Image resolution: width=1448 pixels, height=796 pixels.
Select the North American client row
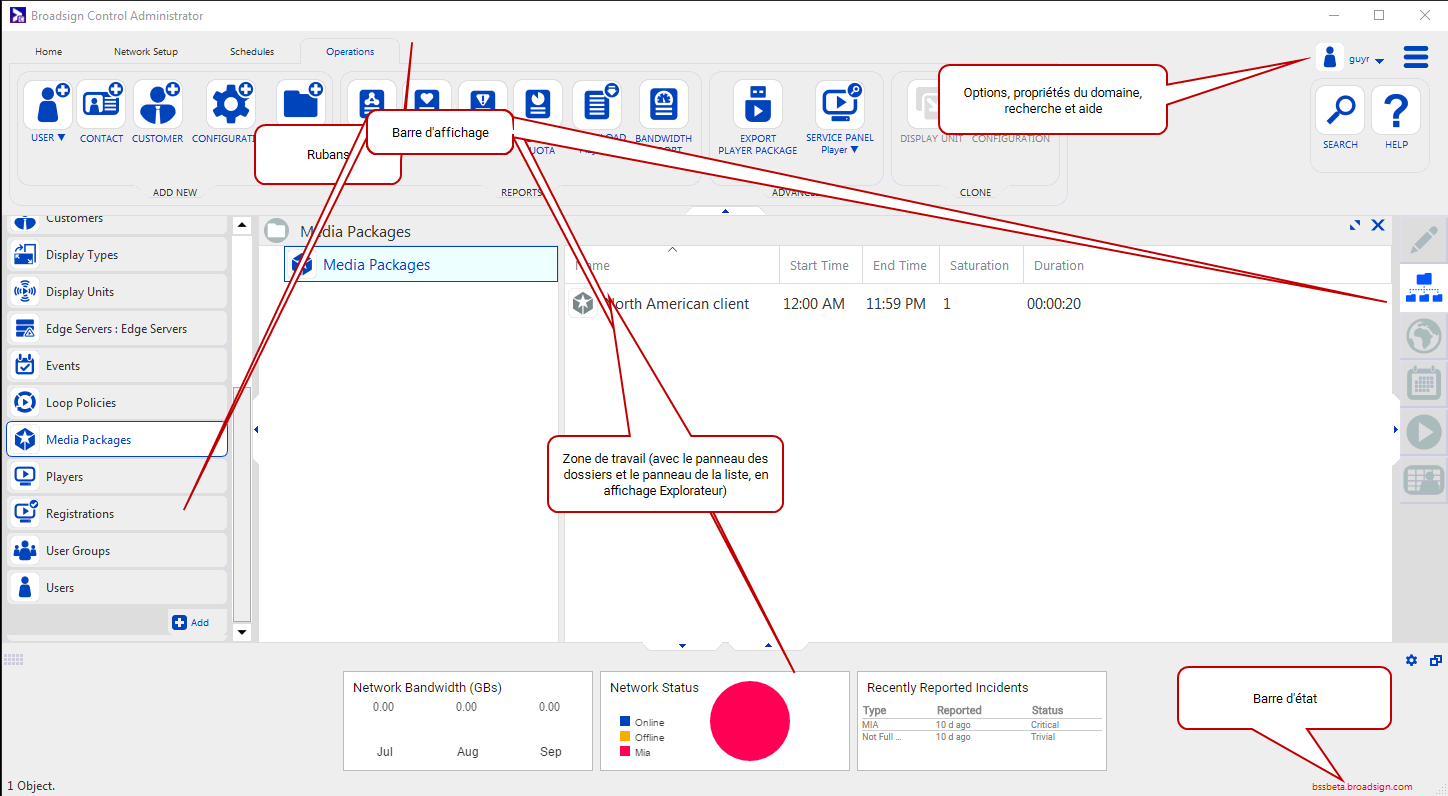click(x=978, y=304)
